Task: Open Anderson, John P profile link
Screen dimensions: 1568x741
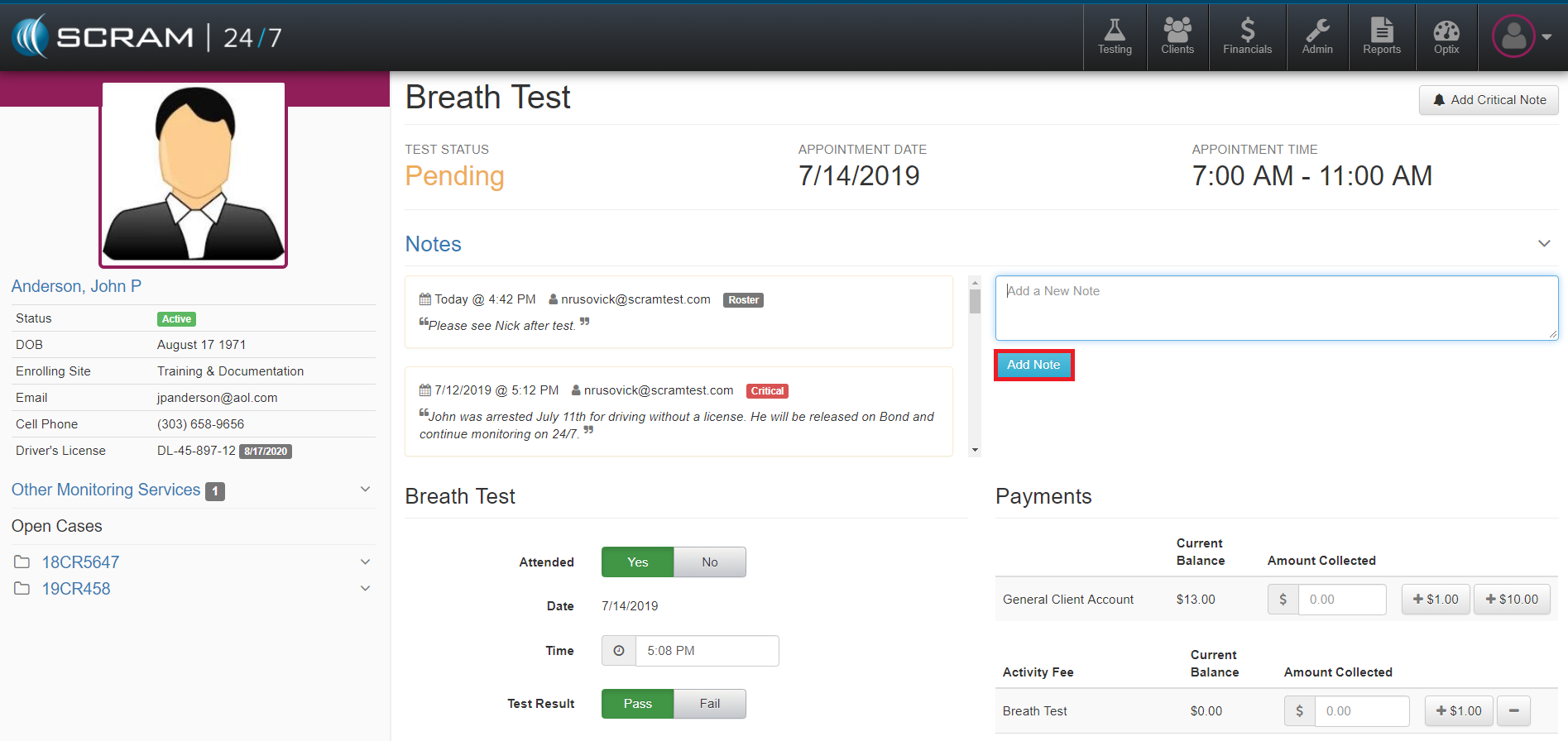Action: 76,286
